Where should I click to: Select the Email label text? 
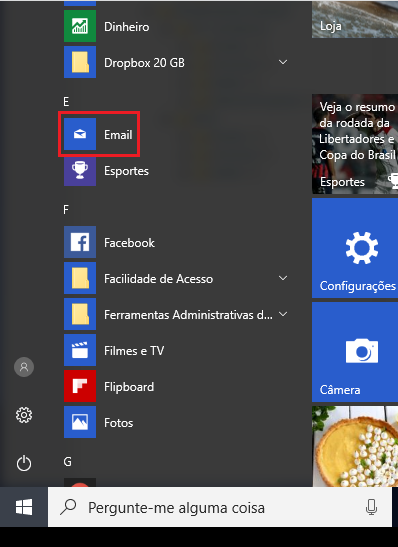pyautogui.click(x=118, y=135)
